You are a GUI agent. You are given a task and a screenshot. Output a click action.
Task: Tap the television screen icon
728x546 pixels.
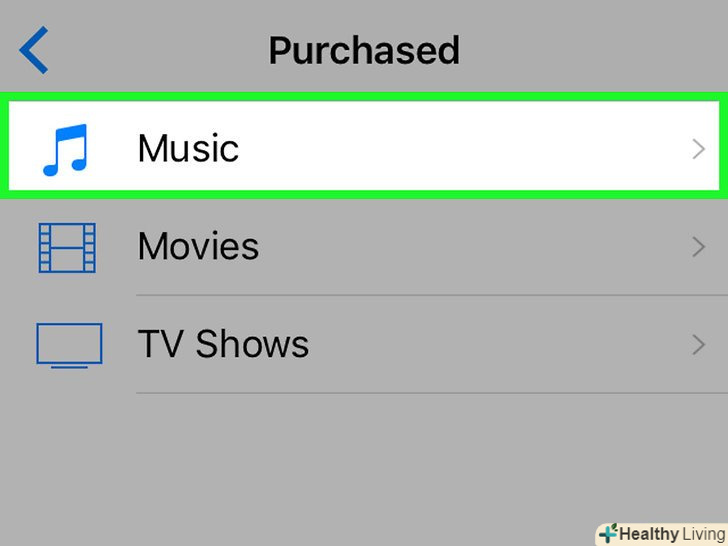click(68, 345)
